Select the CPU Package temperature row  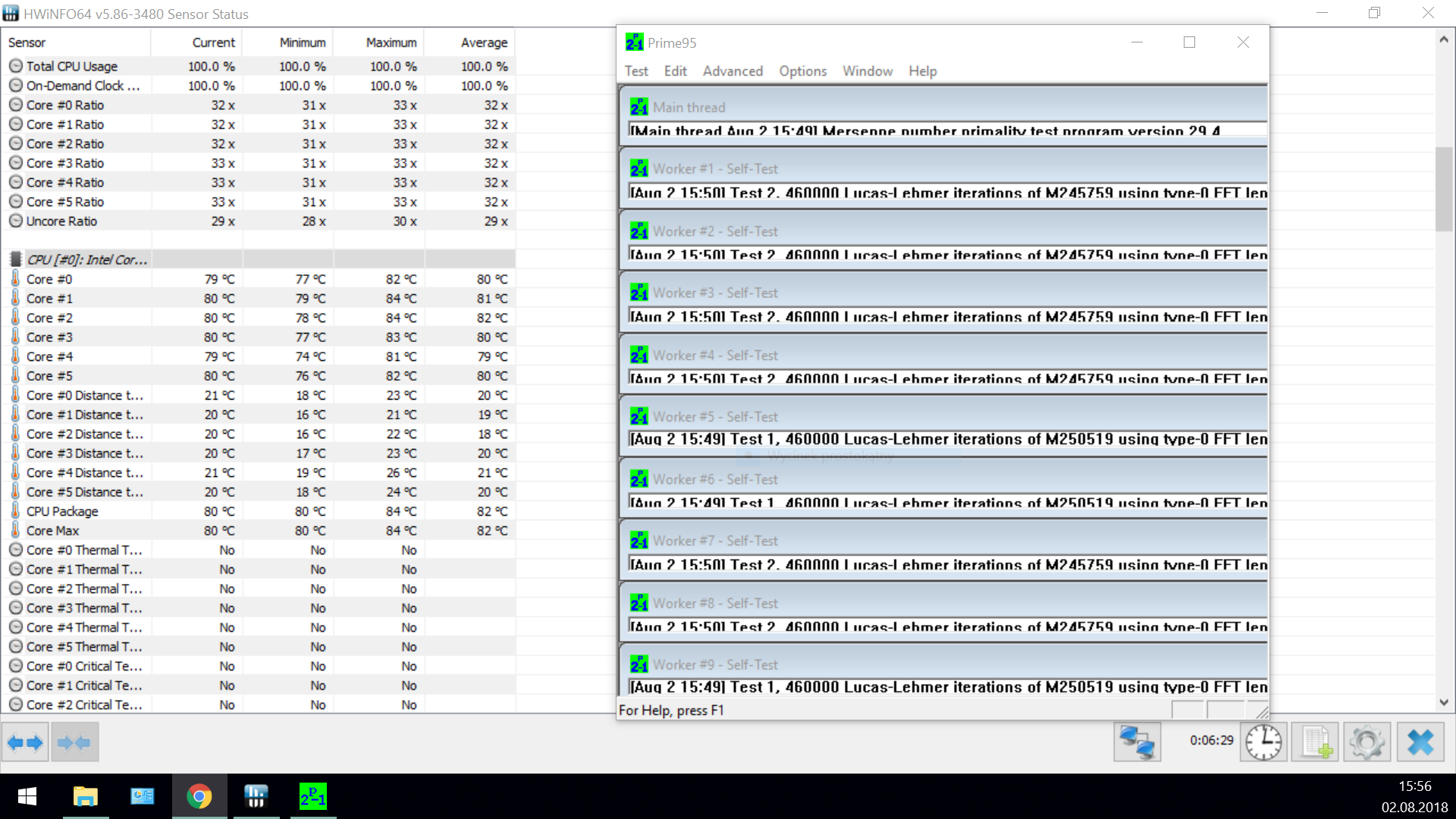tap(258, 511)
